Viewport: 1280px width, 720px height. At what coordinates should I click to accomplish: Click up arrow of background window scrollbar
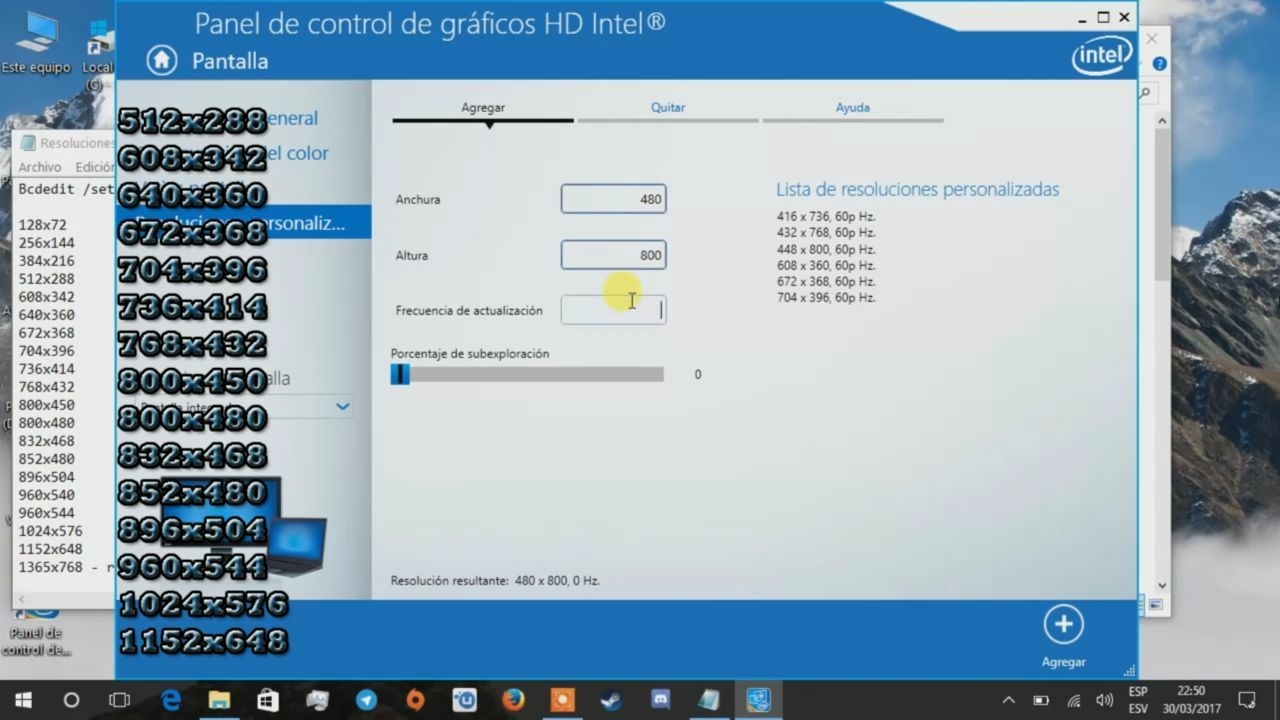pos(1162,121)
